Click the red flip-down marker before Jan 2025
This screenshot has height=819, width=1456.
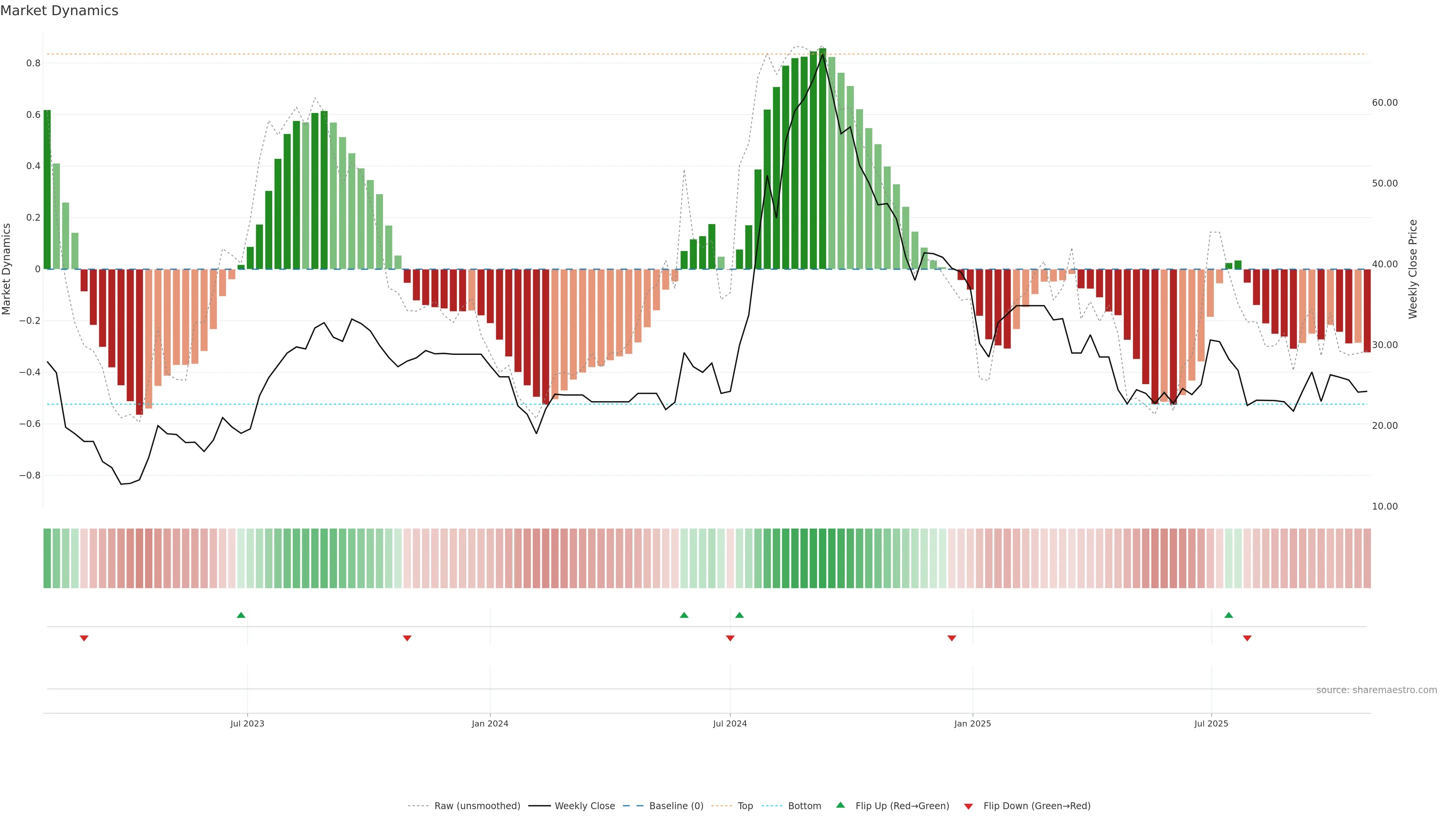(x=951, y=638)
